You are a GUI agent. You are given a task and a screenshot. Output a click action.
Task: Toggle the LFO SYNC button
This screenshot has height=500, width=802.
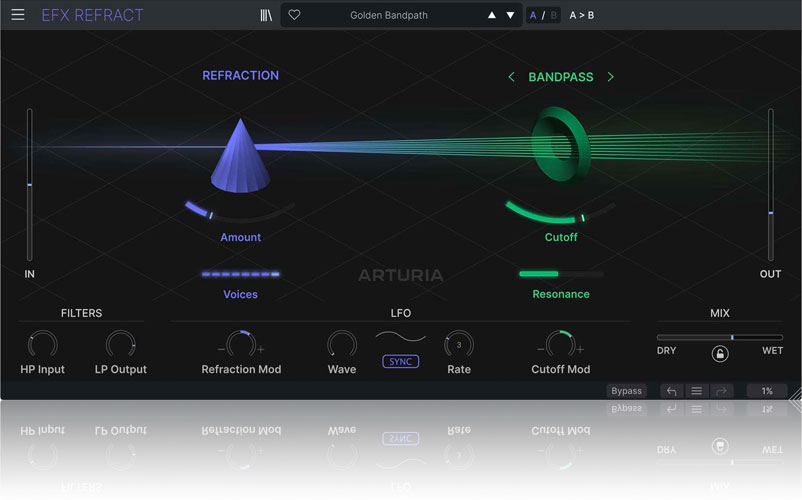point(400,361)
